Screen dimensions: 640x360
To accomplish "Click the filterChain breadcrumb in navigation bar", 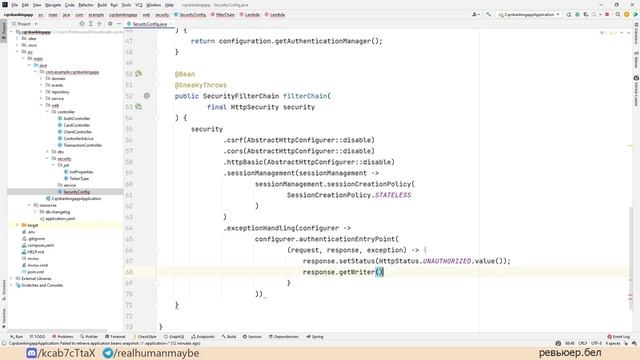I will (x=223, y=15).
